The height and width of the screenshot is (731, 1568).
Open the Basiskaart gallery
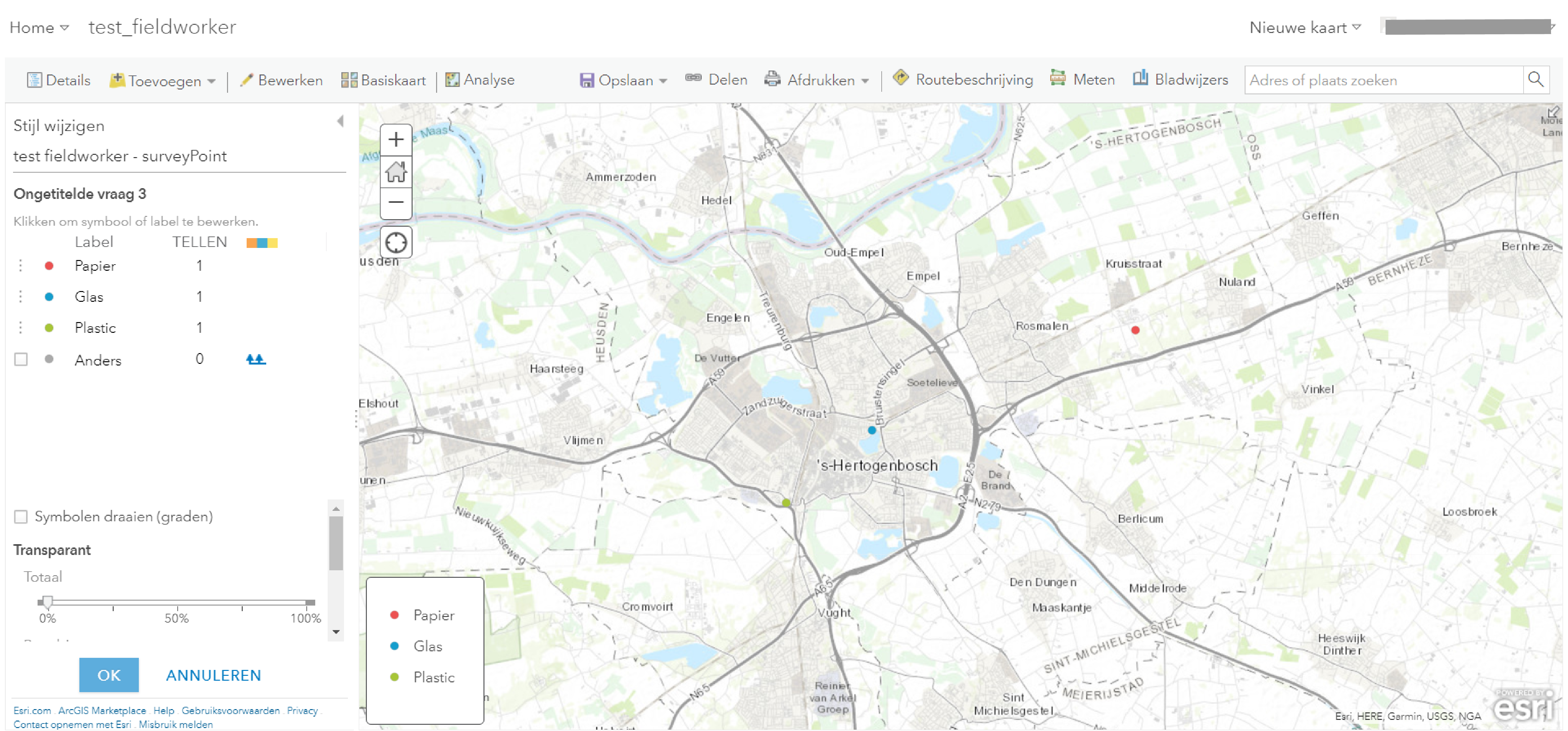[384, 80]
